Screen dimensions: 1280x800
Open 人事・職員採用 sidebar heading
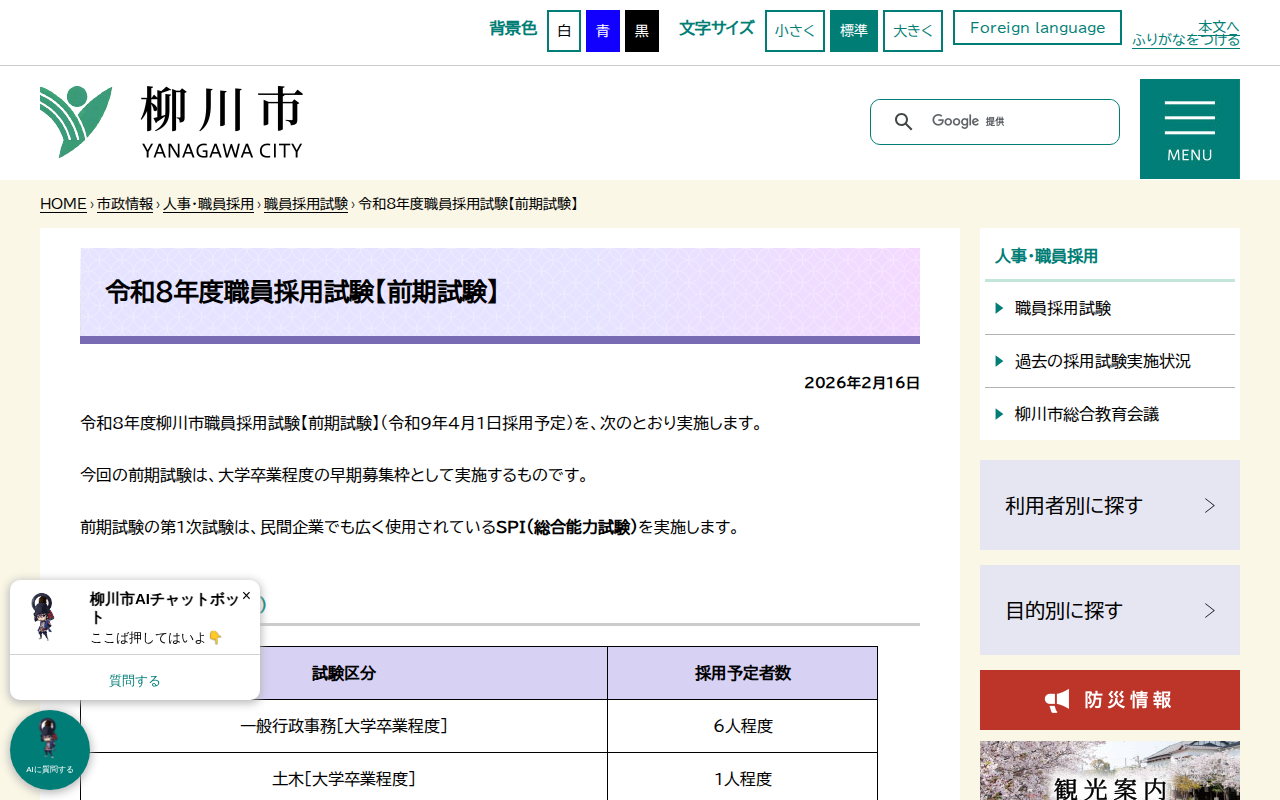[1046, 256]
